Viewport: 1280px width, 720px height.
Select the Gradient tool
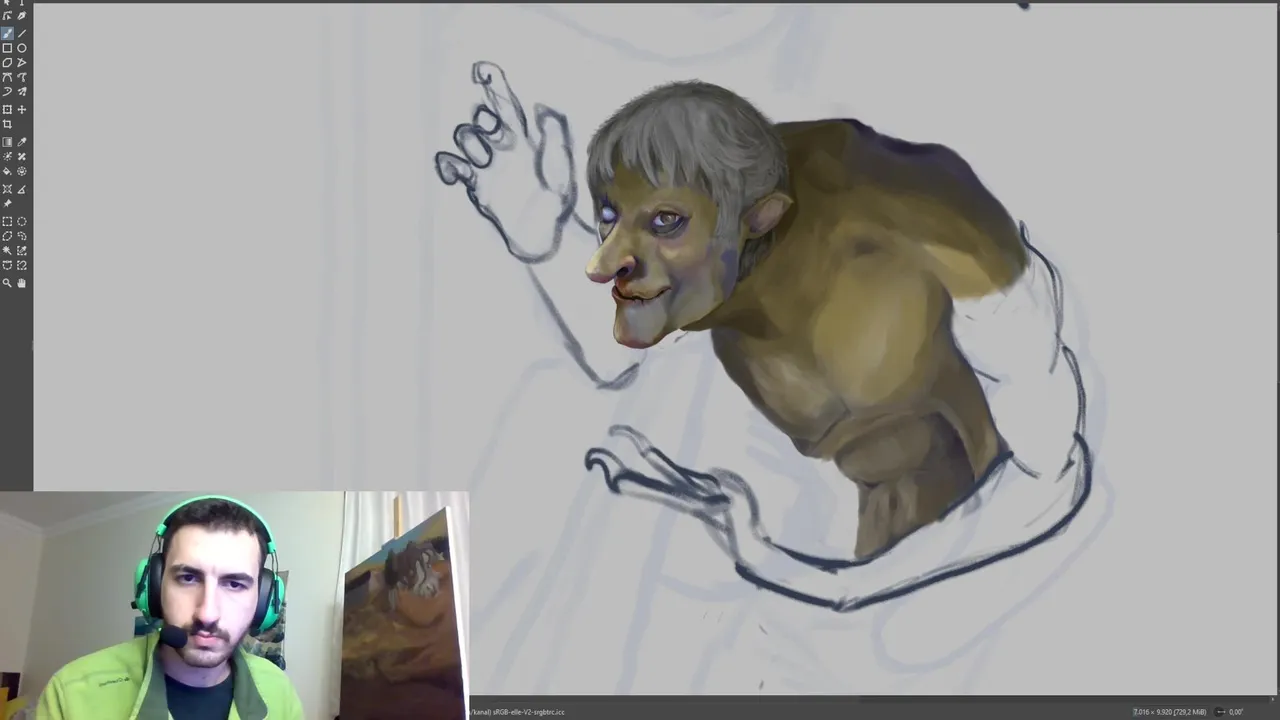(x=7, y=142)
